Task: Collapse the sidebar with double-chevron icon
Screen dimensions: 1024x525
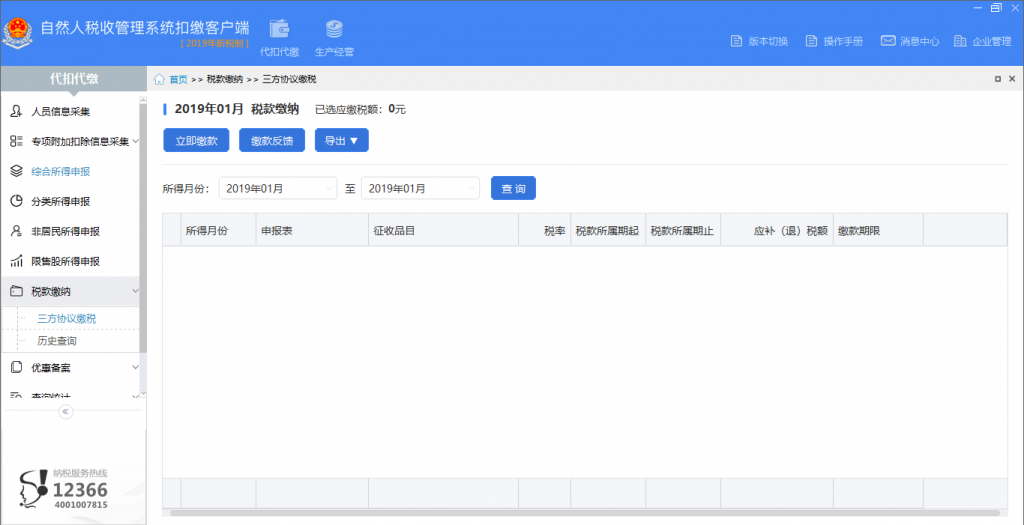Action: [66, 411]
